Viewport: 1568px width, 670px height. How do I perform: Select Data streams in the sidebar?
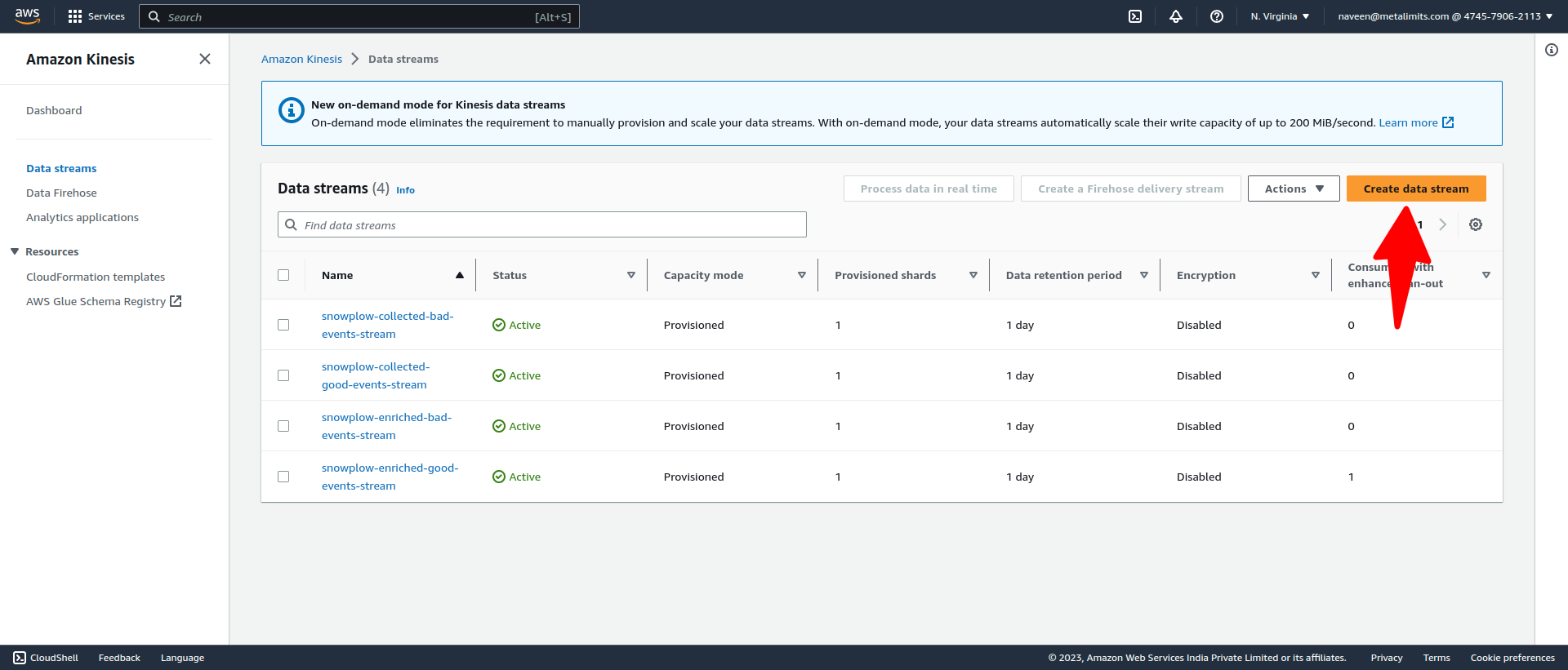click(x=61, y=168)
